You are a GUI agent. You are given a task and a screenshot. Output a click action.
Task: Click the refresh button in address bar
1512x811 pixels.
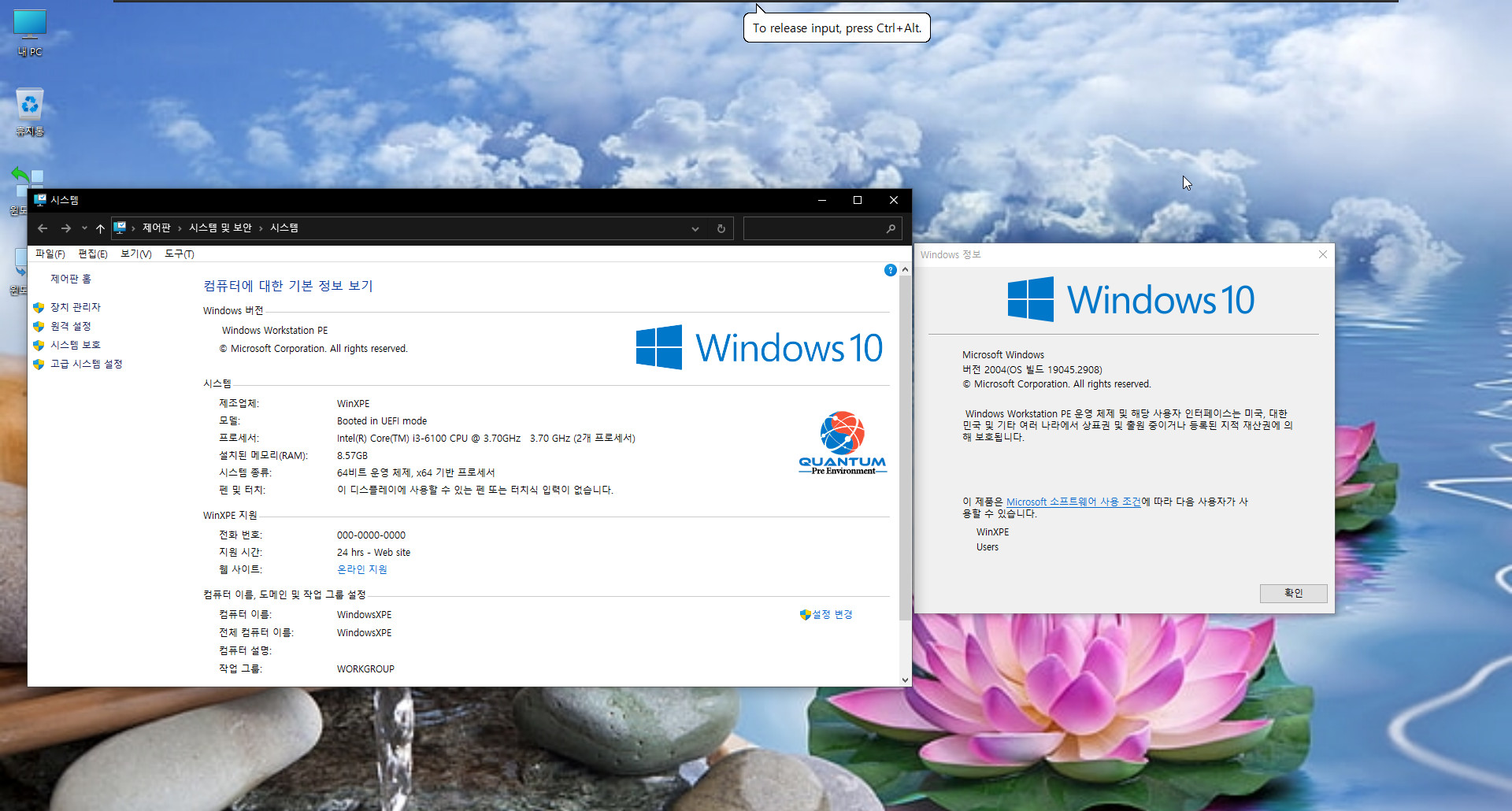click(x=721, y=228)
